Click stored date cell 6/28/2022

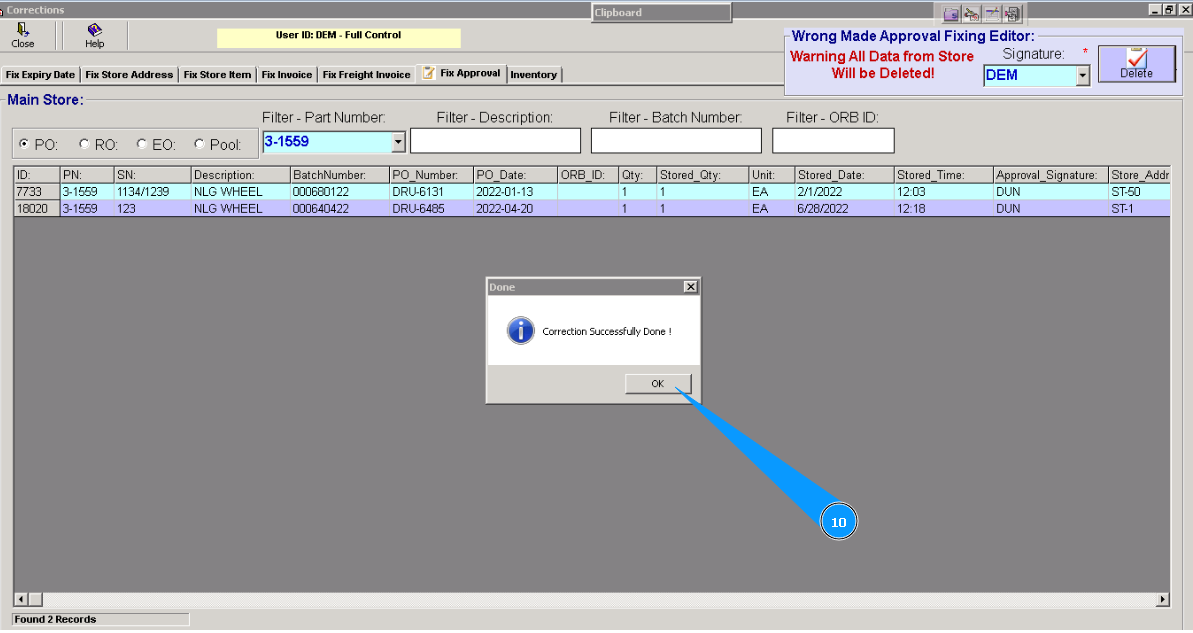click(844, 208)
